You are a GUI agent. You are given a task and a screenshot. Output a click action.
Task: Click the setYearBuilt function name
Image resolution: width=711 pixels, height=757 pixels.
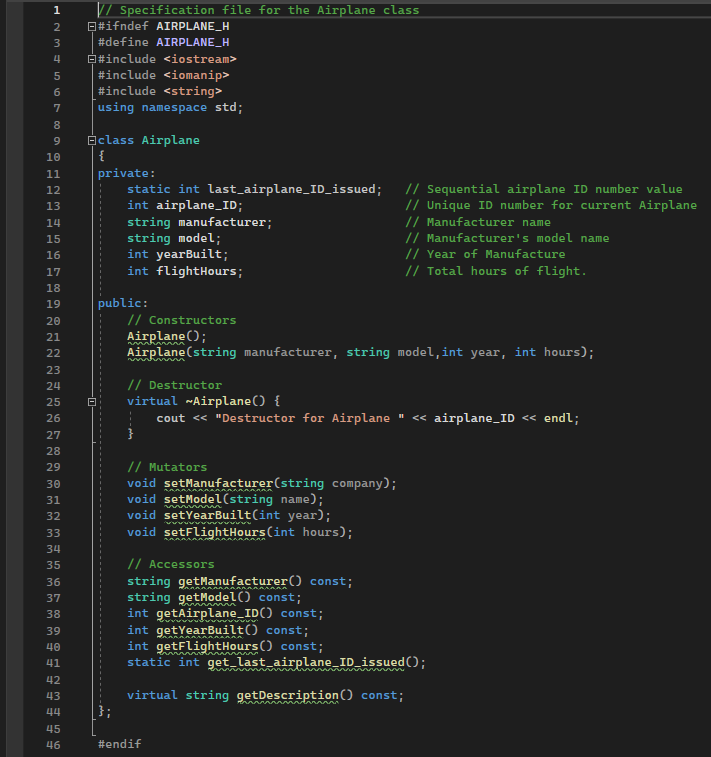[x=207, y=516]
